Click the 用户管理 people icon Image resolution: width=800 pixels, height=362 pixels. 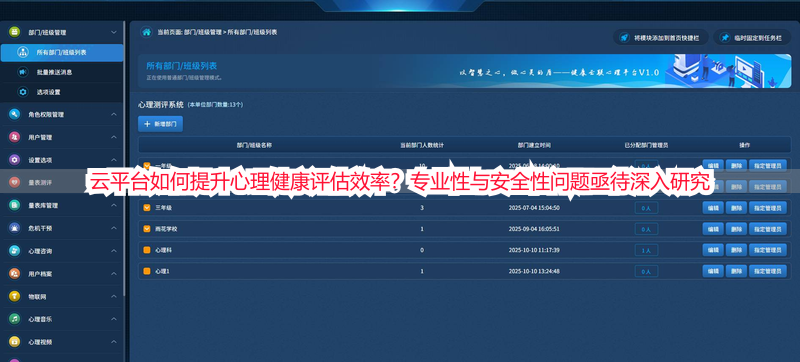tap(14, 137)
